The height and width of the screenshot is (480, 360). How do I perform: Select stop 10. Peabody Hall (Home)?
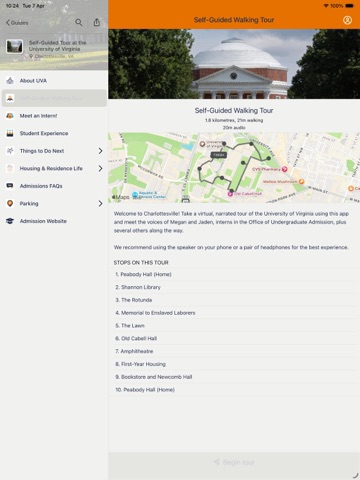pos(234,390)
